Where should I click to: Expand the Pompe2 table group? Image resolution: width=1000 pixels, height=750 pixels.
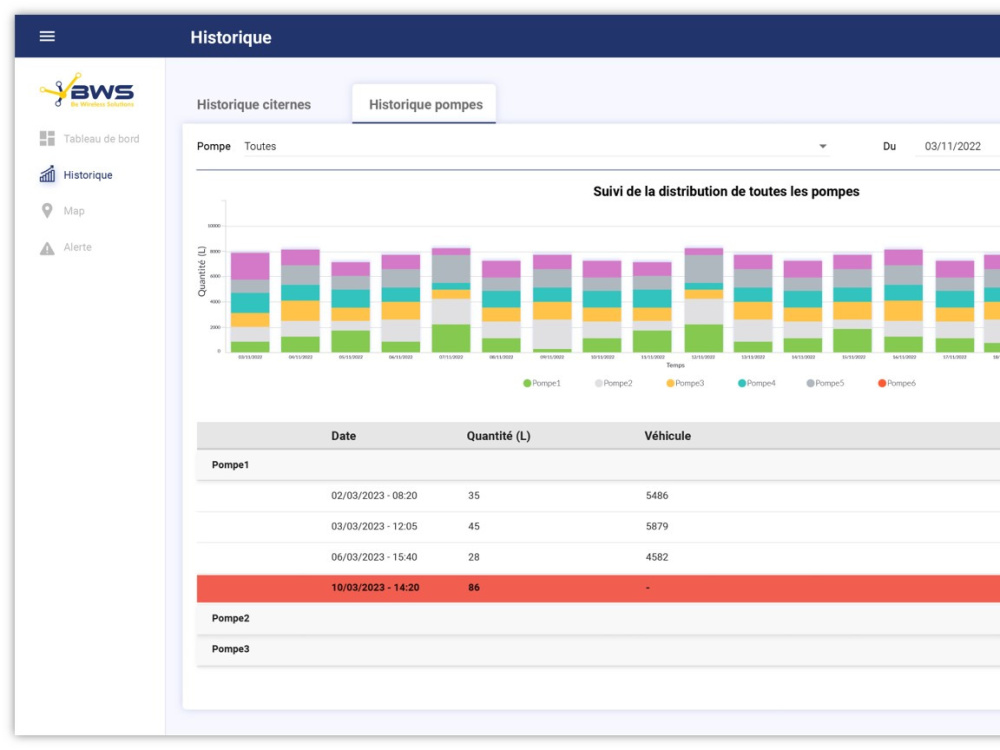598,618
